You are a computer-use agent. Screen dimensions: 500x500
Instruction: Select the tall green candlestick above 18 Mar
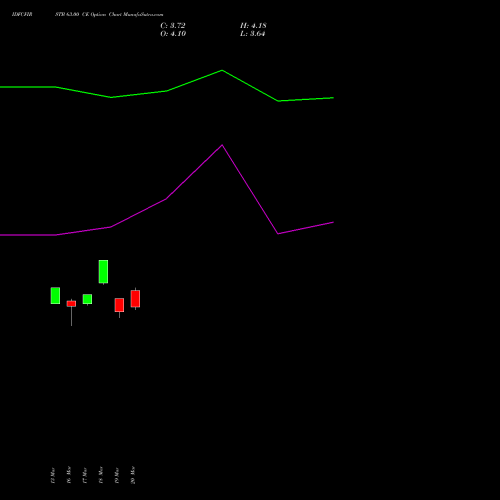pos(103,272)
